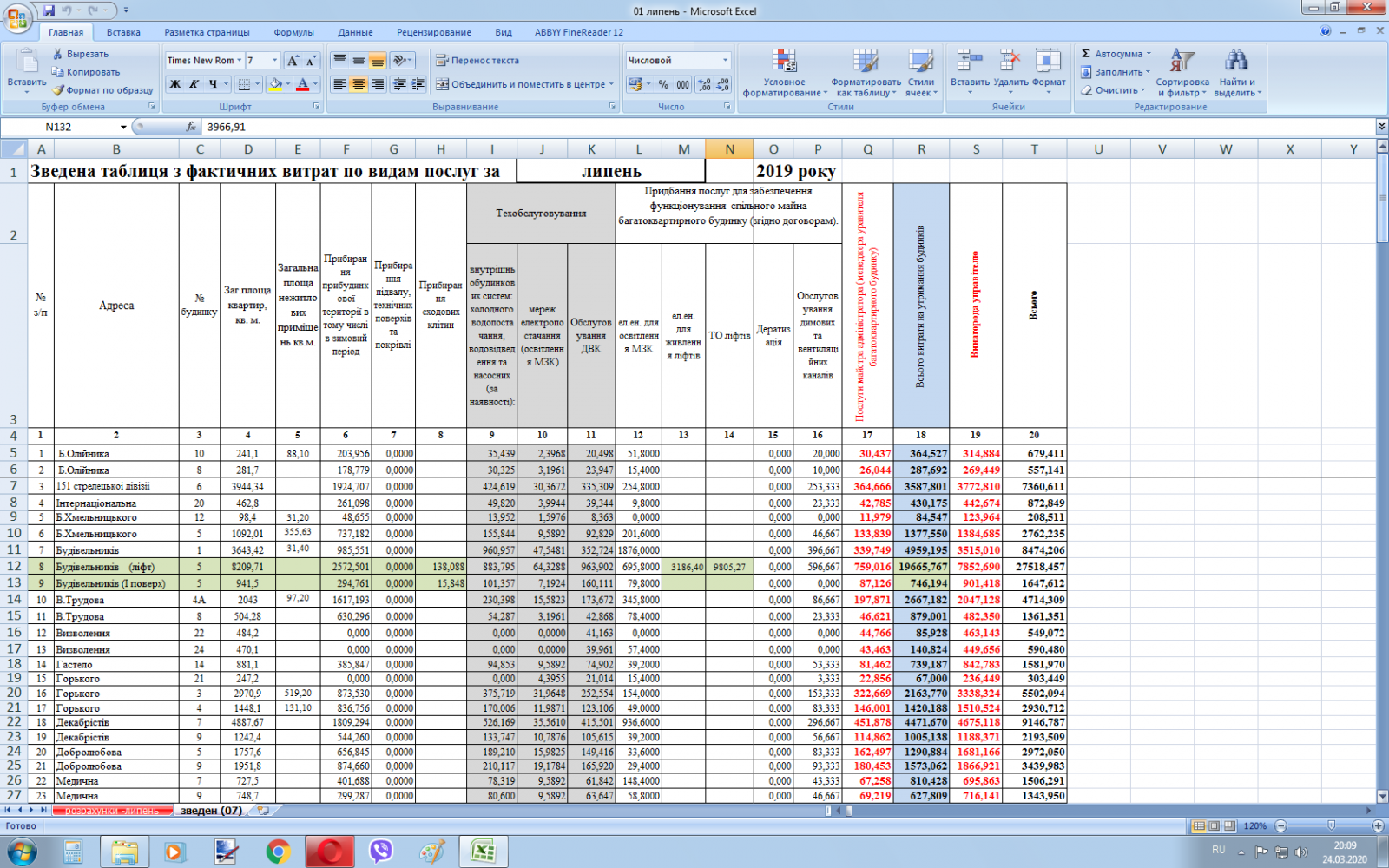The width and height of the screenshot is (1389, 868).
Task: Increase font size icon
Action: coord(293,61)
